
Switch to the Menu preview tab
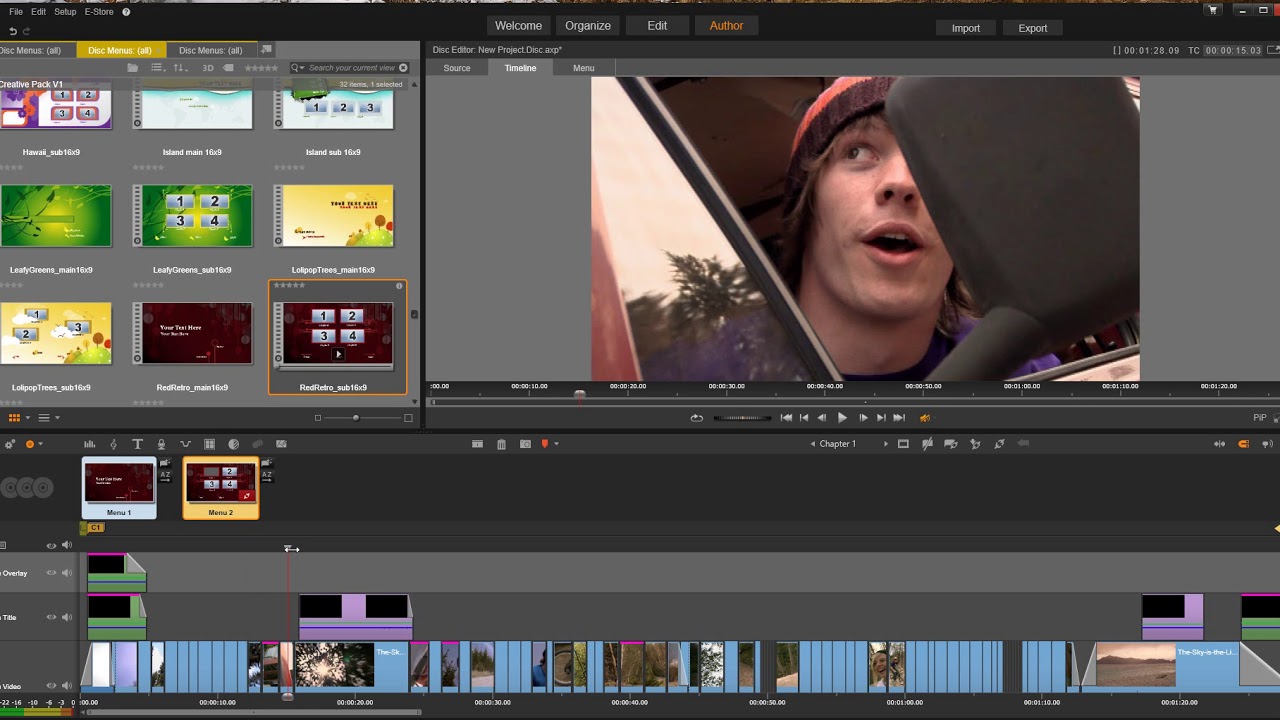click(584, 68)
